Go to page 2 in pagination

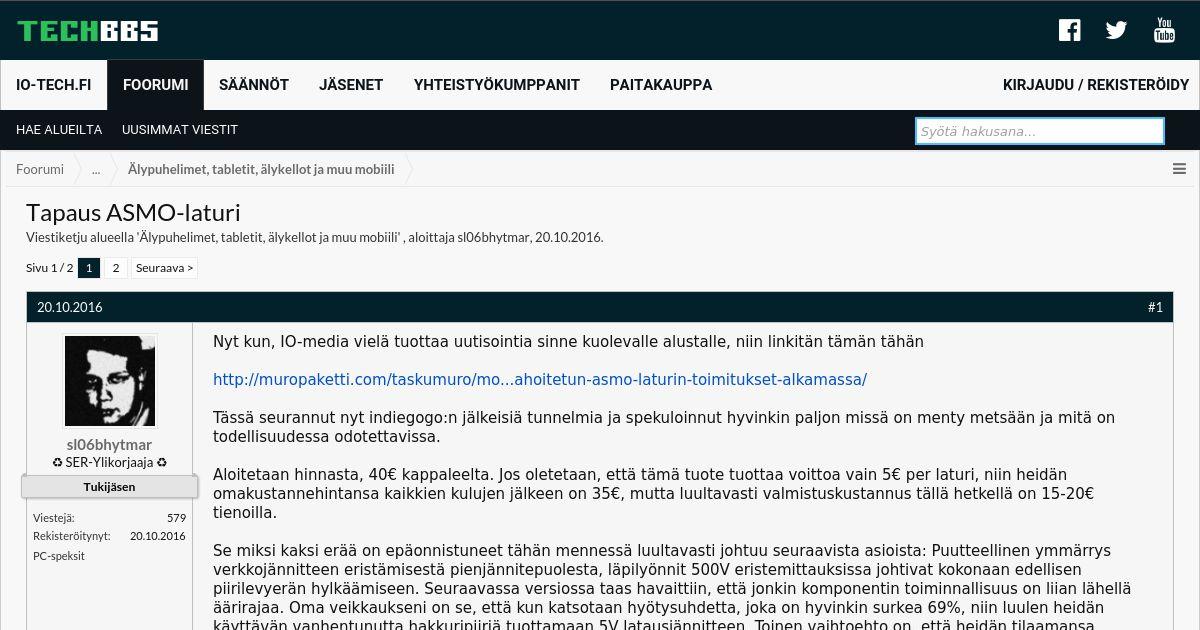click(116, 268)
